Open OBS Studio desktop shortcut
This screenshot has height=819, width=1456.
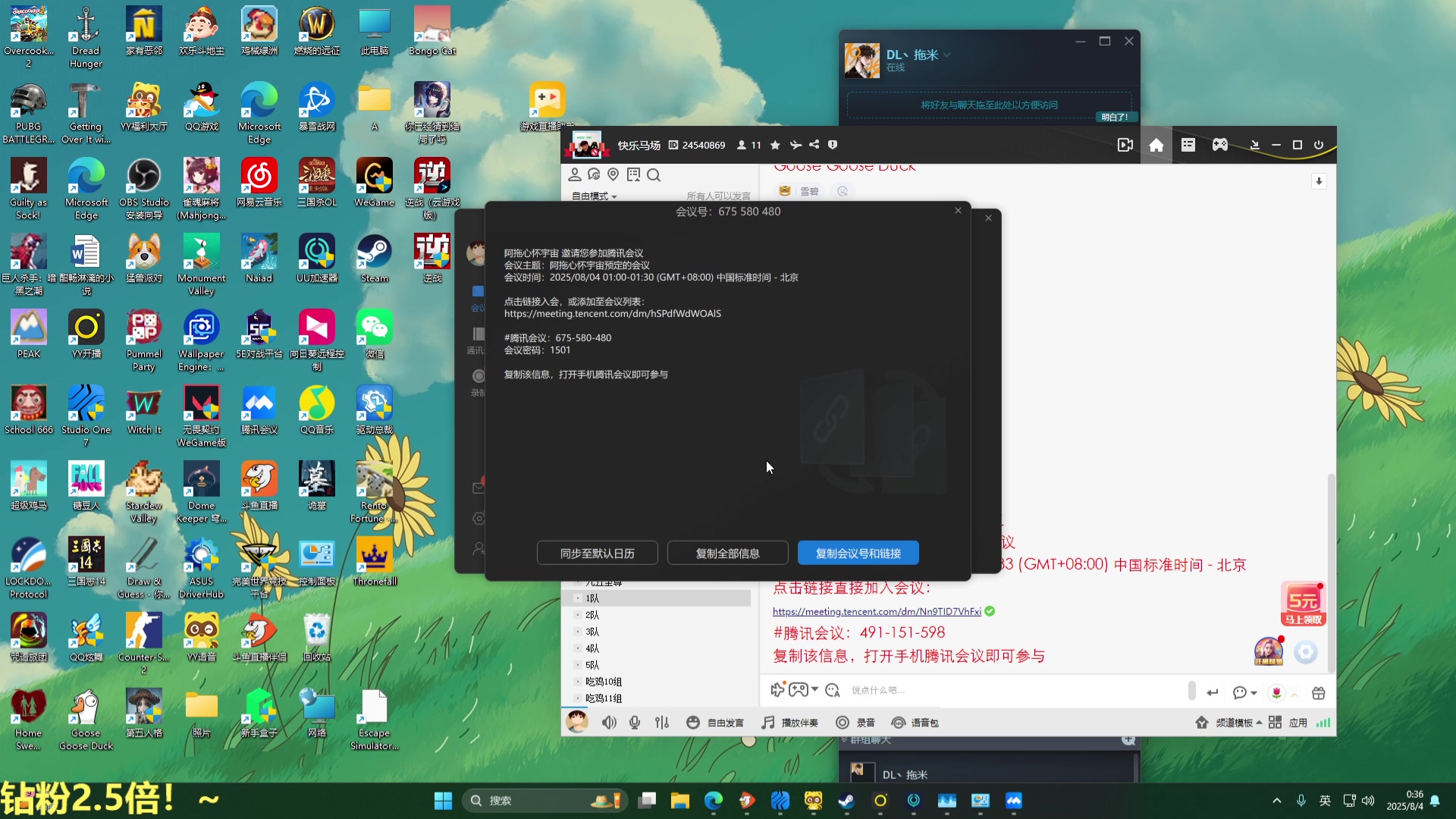(x=144, y=190)
